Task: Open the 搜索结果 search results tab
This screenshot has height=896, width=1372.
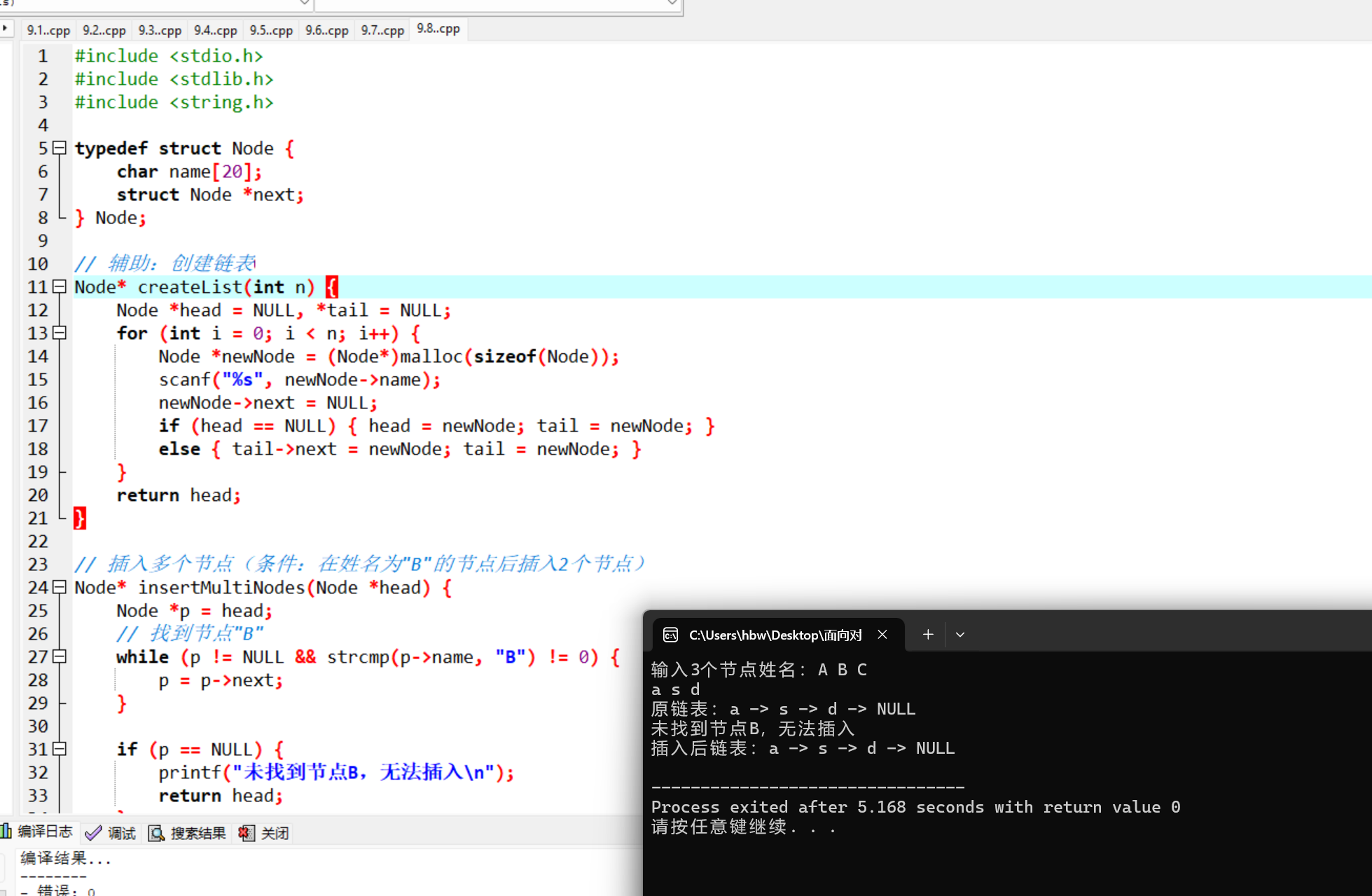Action: click(188, 833)
